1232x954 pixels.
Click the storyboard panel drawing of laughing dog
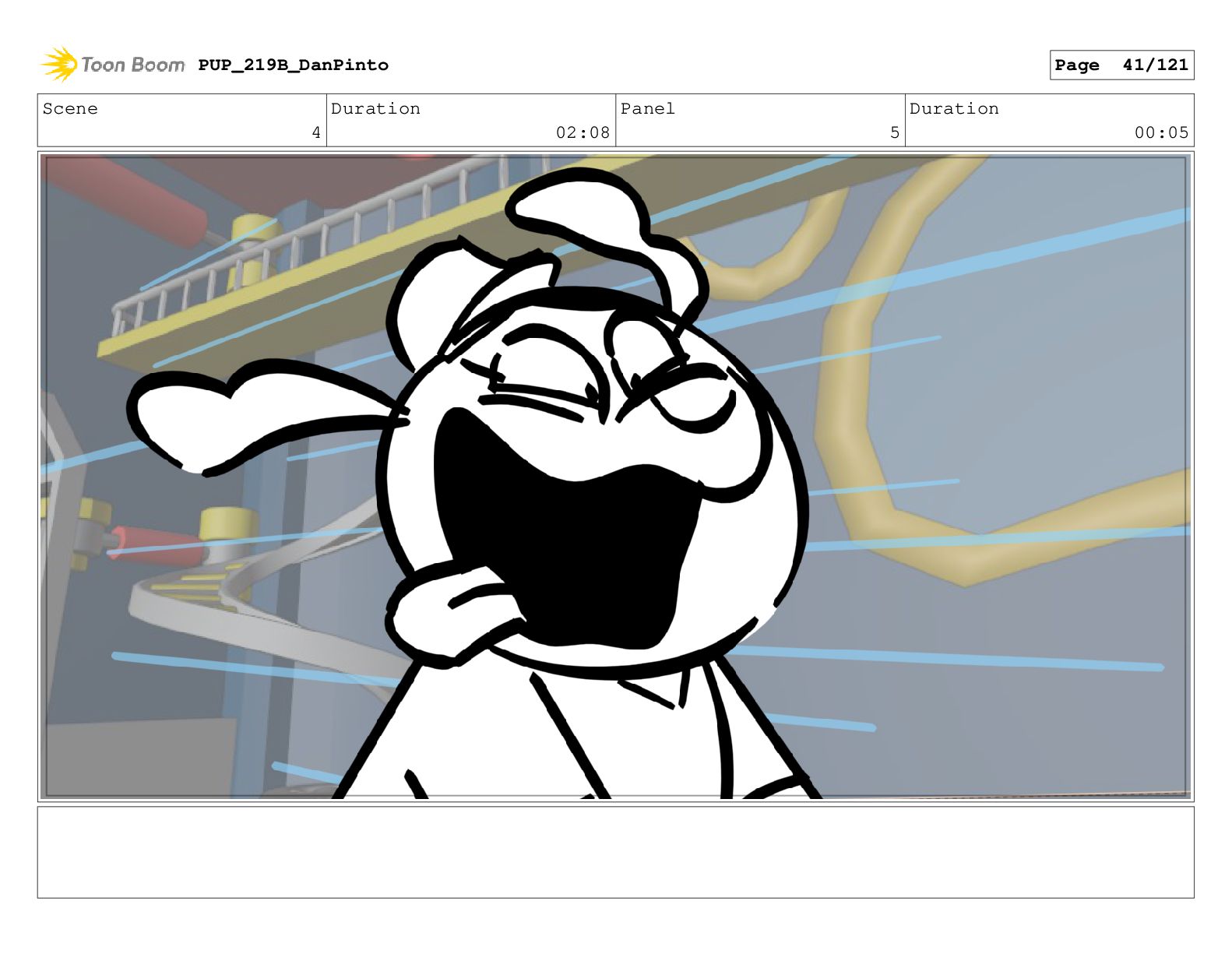[615, 477]
